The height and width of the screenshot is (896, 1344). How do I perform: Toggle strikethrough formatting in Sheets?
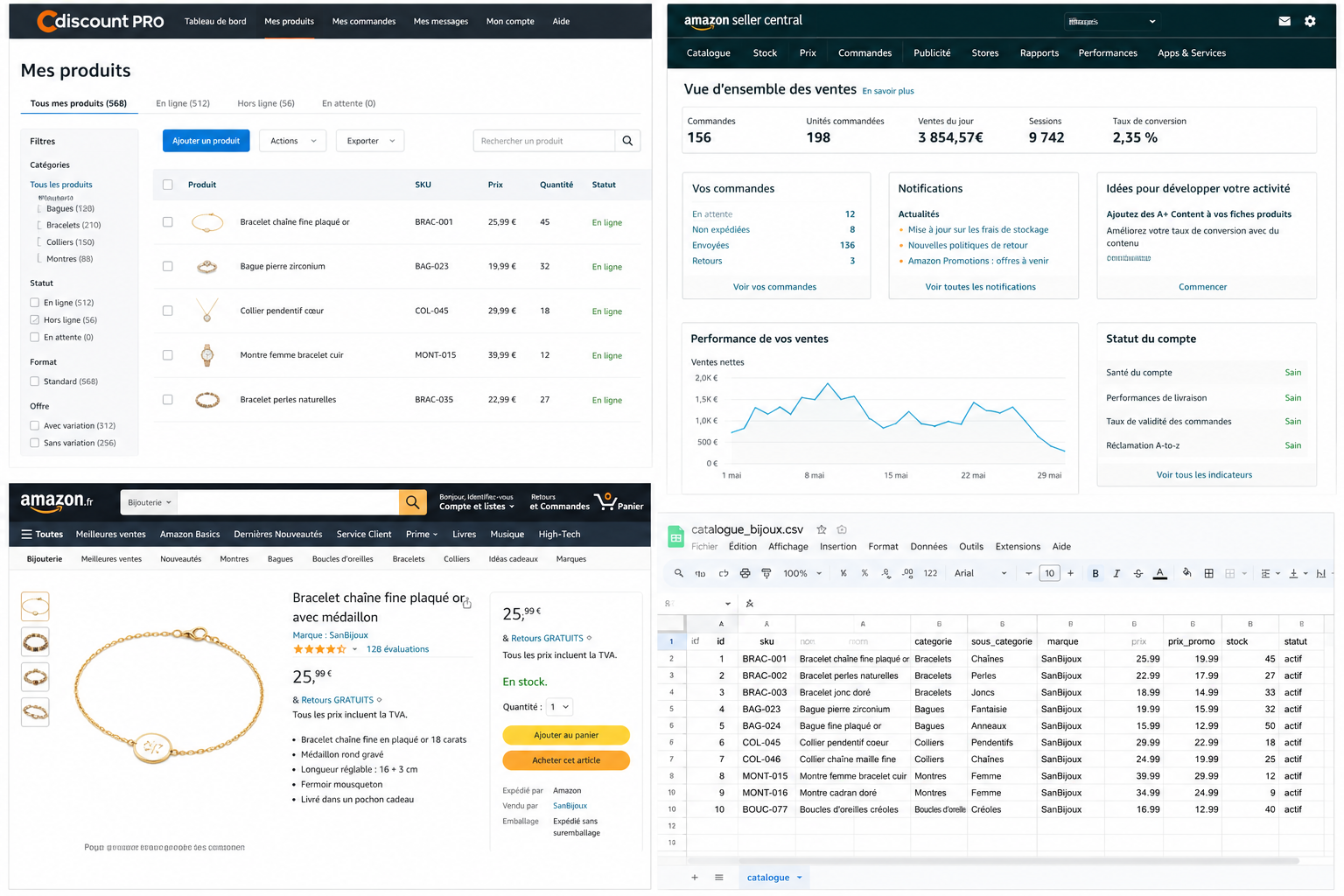tap(1138, 573)
